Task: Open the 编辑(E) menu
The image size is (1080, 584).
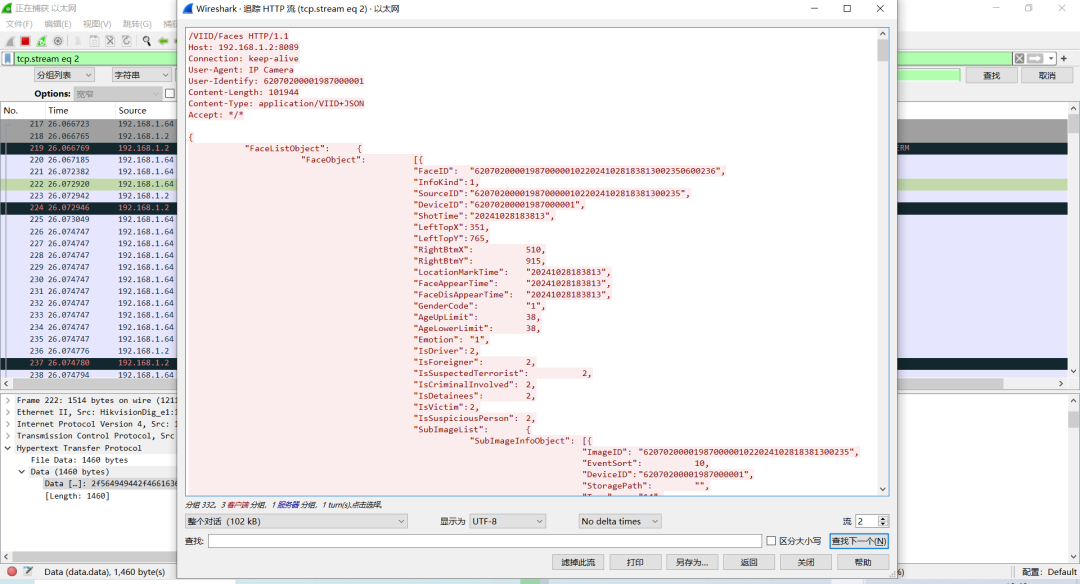Action: pos(57,24)
